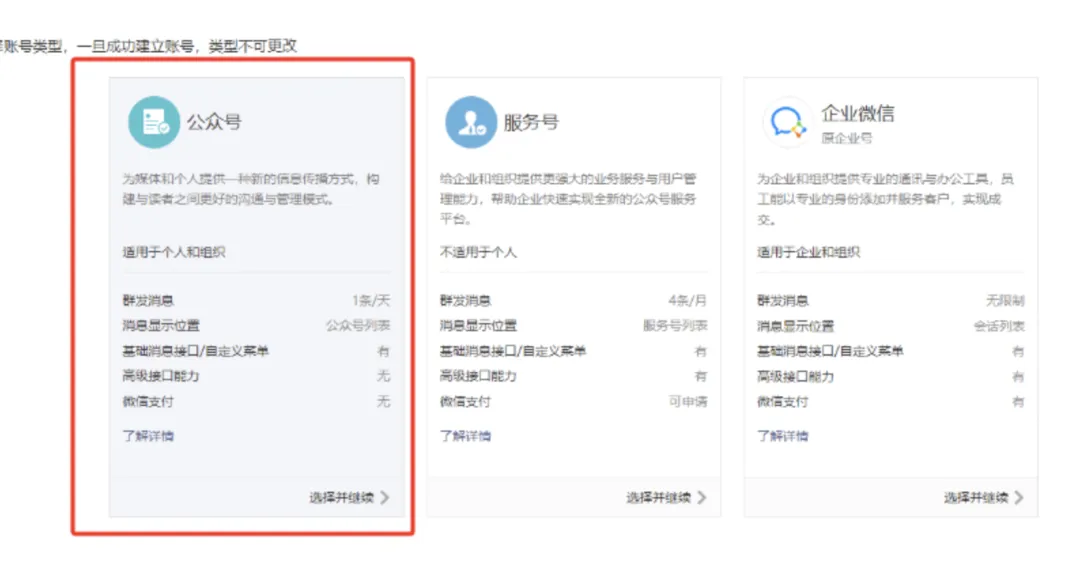This screenshot has height=574, width=1080.
Task: Click the 企业微信 chat bubble logo
Action: click(x=788, y=122)
